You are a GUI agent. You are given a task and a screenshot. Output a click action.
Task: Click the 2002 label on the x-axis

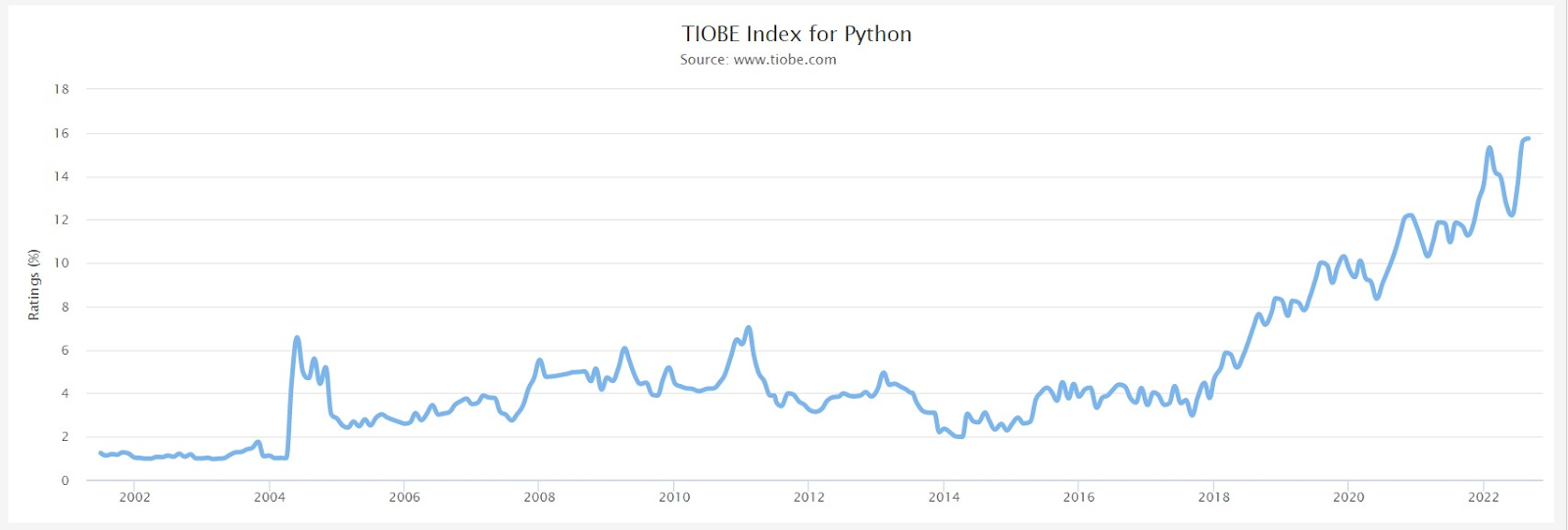tap(135, 498)
